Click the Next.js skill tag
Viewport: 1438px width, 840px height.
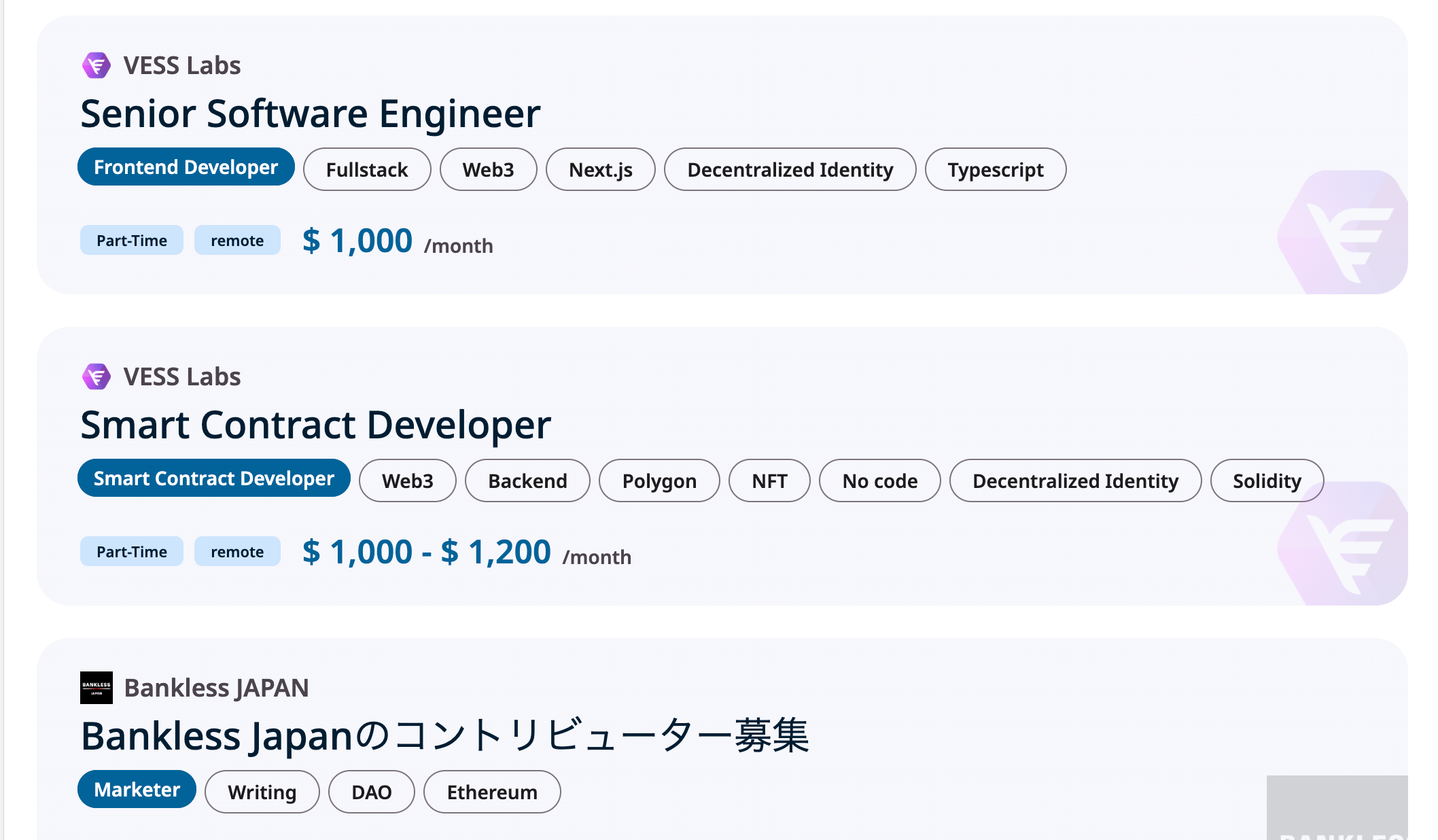pos(600,170)
